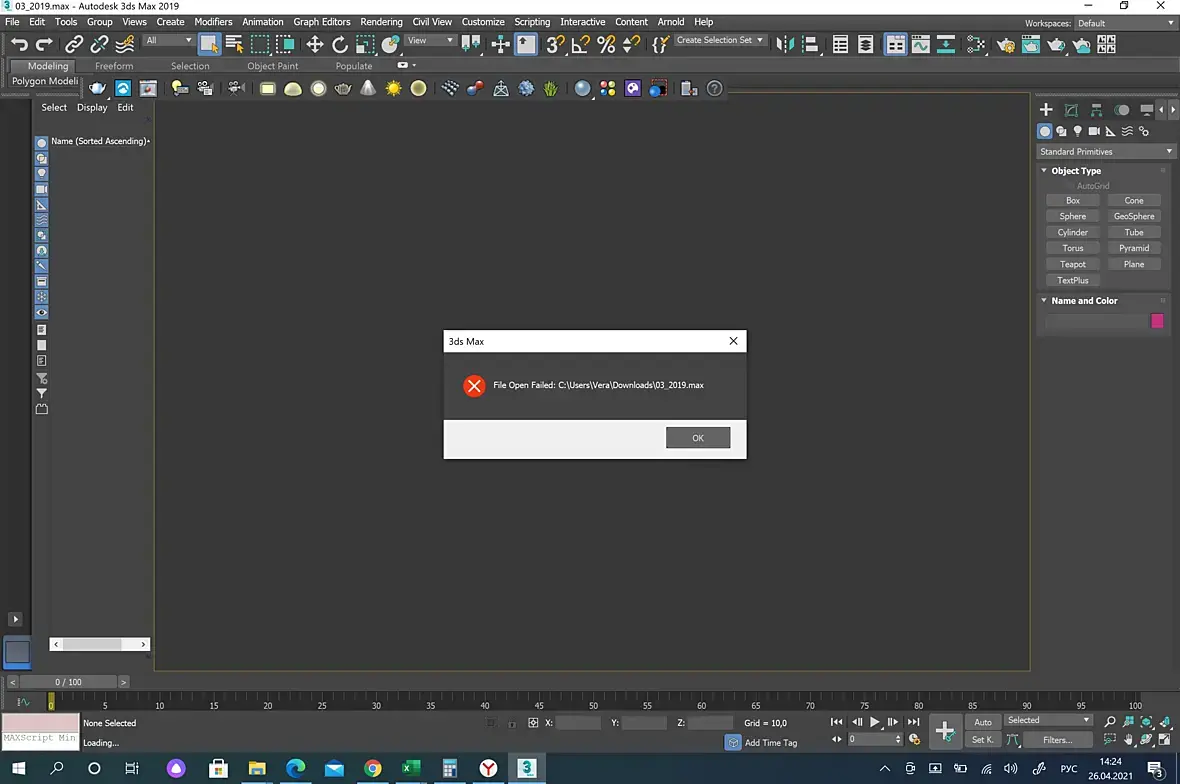Open the Standard Primitives dropdown
Viewport: 1180px width, 784px height.
[x=1104, y=151]
